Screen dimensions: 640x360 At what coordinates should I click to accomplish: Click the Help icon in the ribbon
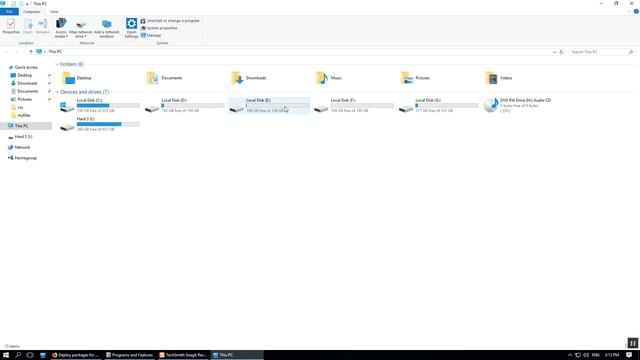636,11
